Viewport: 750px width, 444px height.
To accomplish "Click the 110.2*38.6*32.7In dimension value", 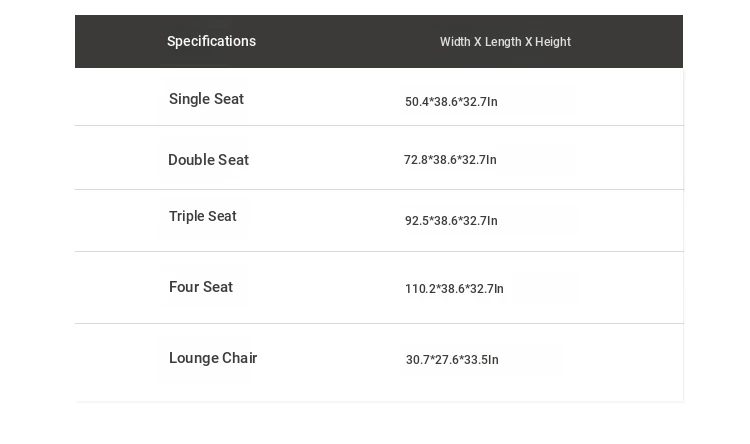I will click(x=454, y=289).
